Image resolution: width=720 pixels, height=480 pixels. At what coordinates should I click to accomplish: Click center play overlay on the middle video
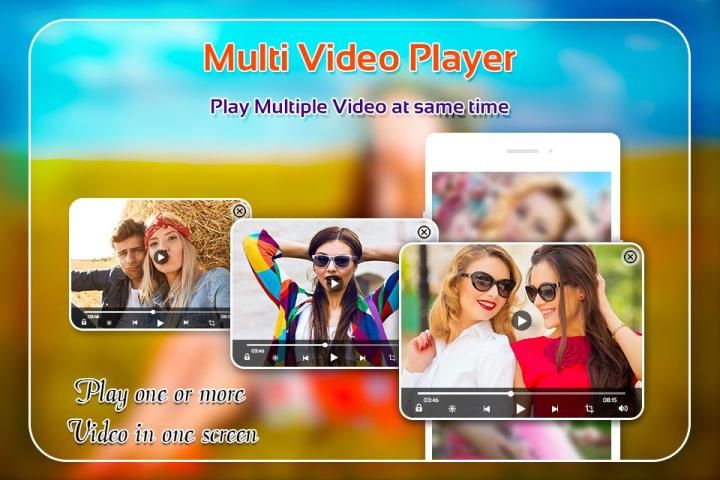click(x=334, y=283)
